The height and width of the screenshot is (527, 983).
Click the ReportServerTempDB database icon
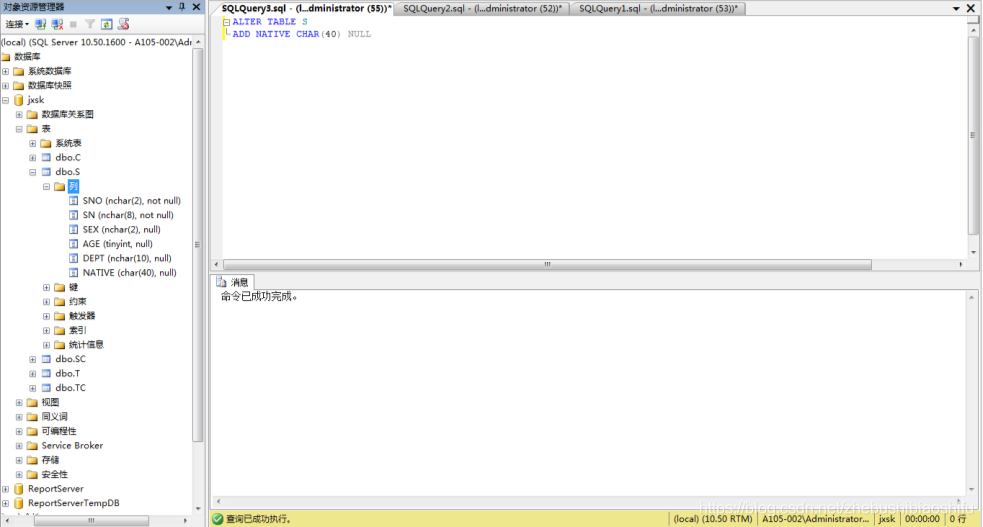click(x=19, y=504)
